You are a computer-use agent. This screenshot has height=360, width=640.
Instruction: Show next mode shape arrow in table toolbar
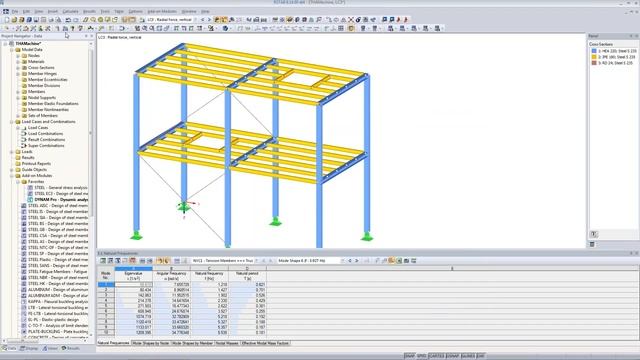tap(357, 260)
